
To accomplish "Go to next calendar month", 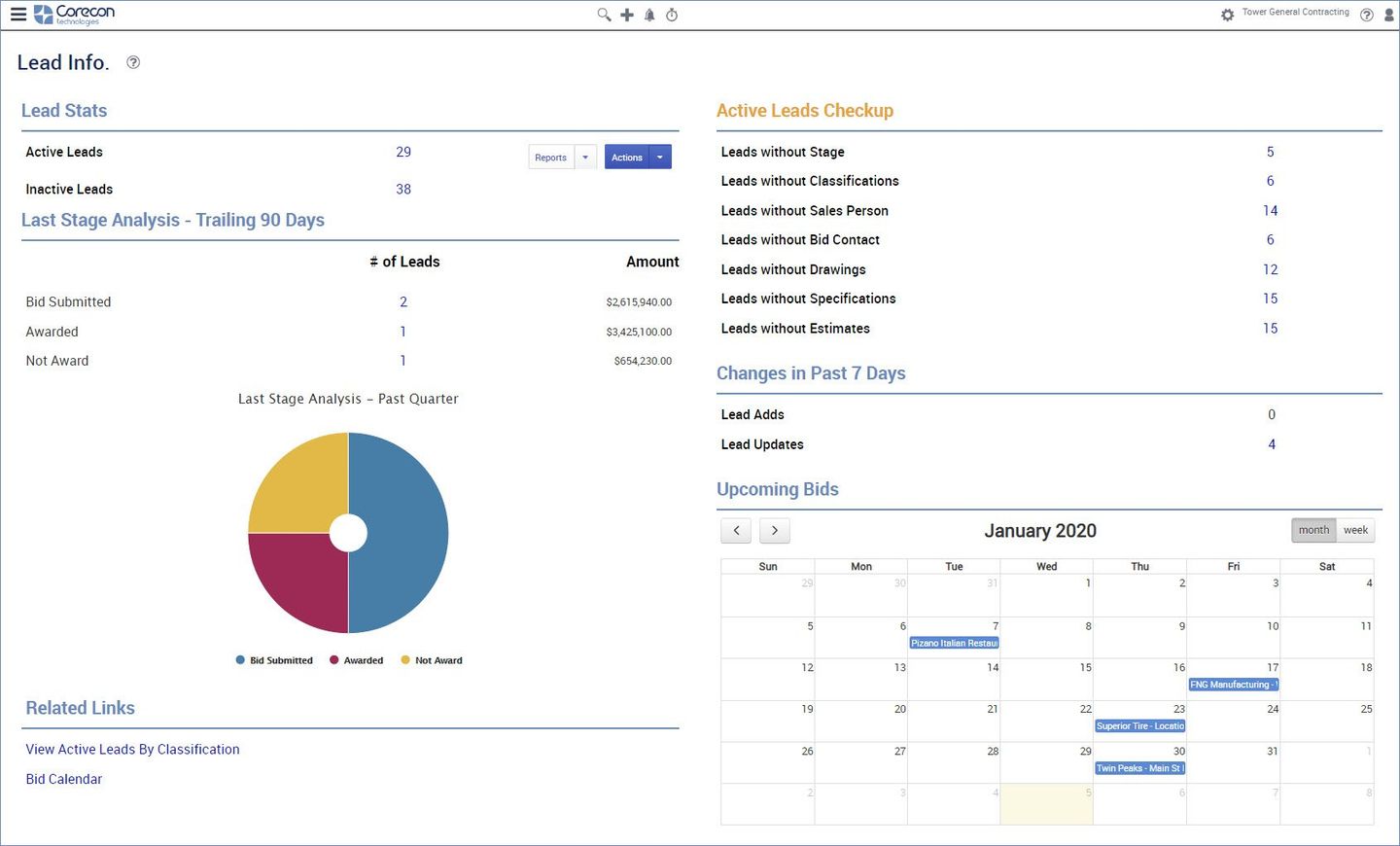I will point(774,530).
